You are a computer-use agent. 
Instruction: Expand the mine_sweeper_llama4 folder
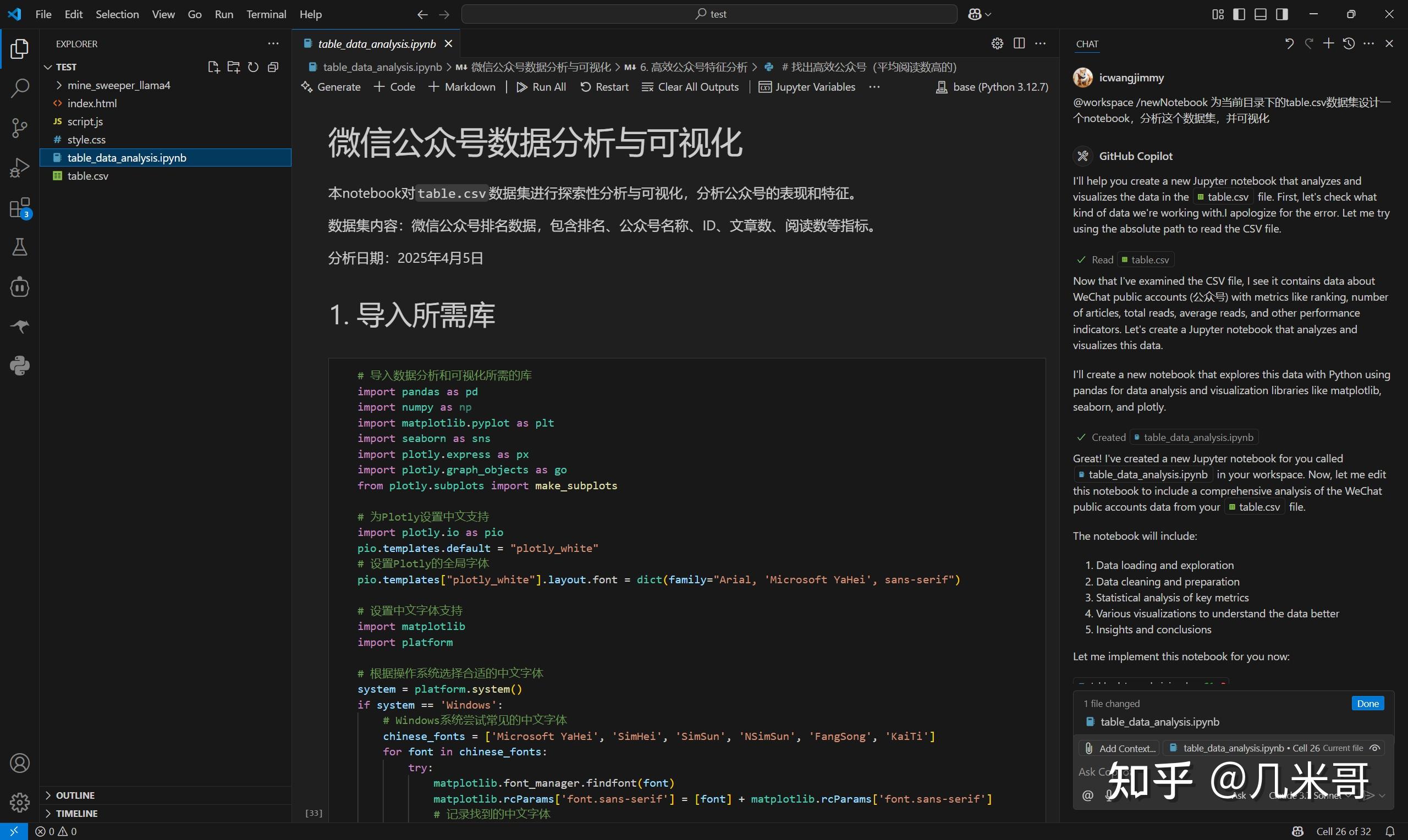(x=58, y=85)
